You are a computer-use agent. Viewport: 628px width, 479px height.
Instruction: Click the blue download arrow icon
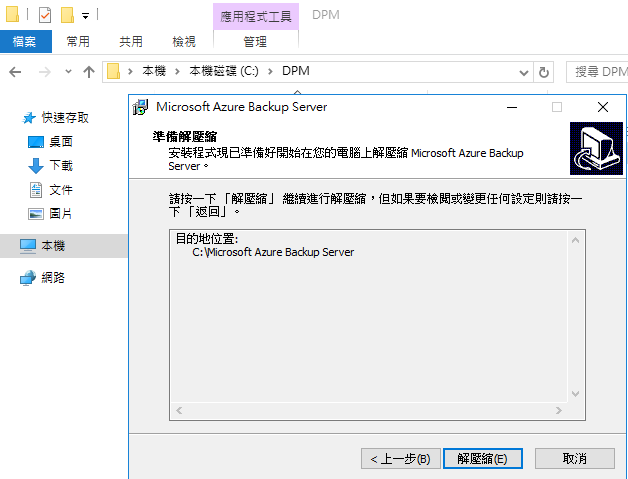click(36, 165)
